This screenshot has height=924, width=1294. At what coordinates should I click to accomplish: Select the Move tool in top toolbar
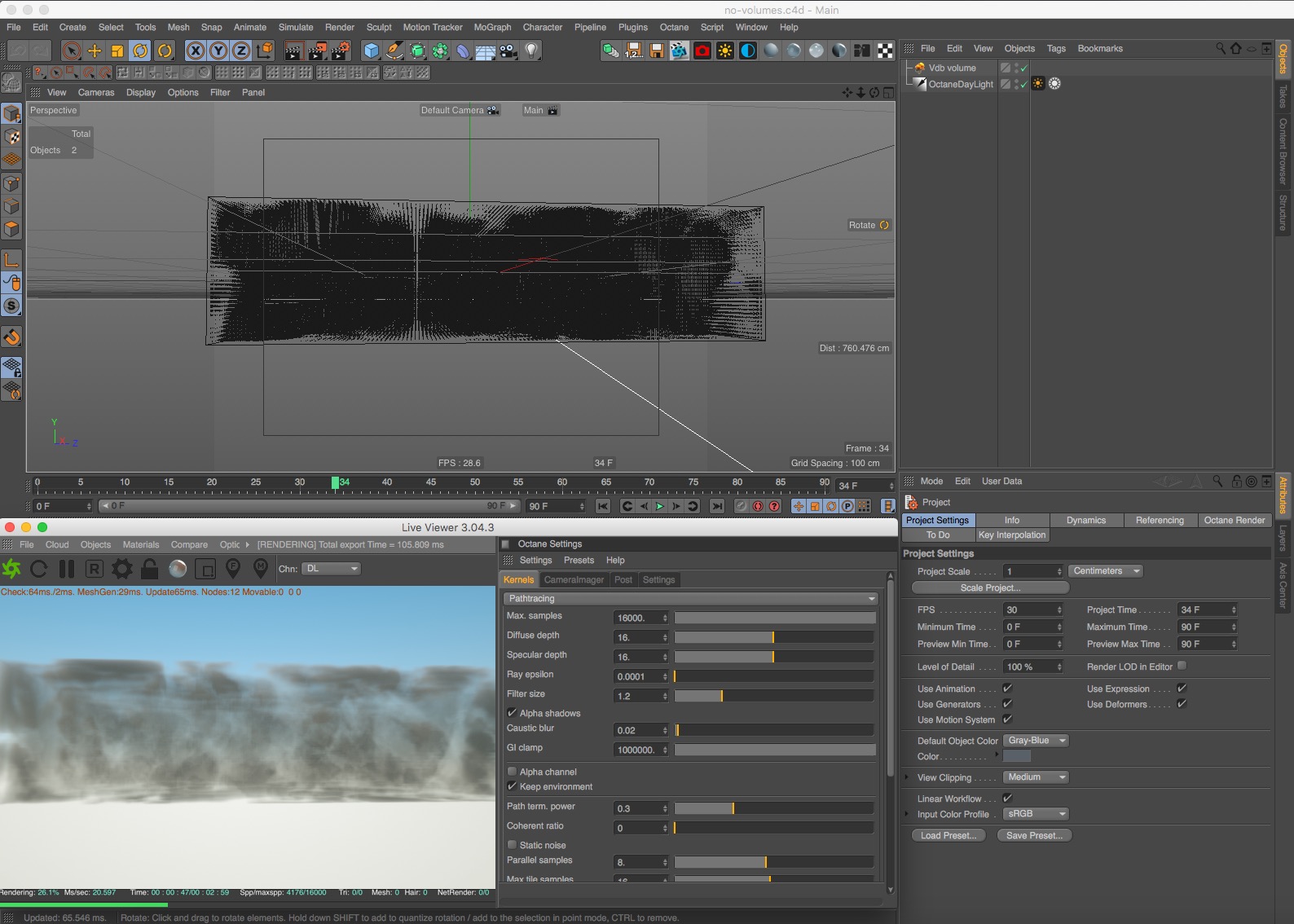pos(95,51)
